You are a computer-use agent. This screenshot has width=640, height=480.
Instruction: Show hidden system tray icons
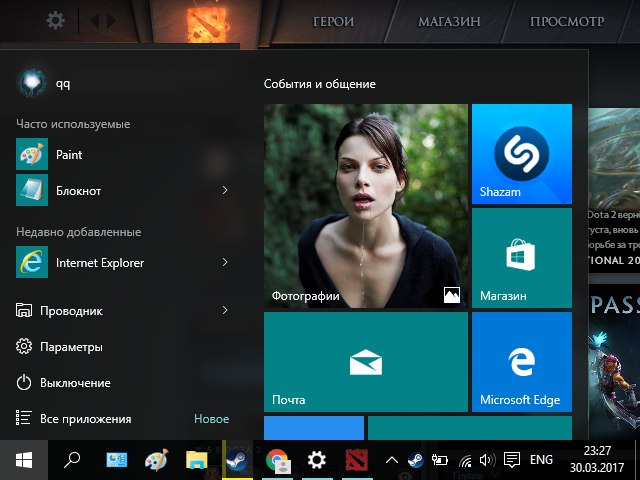pyautogui.click(x=392, y=460)
